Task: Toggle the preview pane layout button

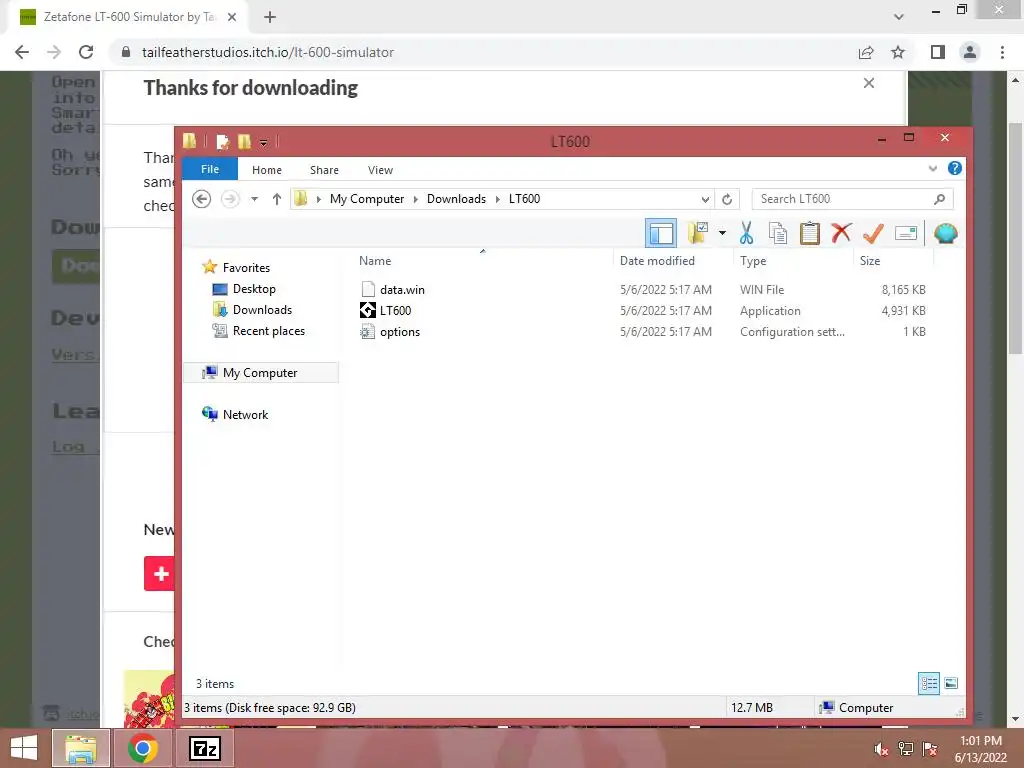Action: point(660,233)
